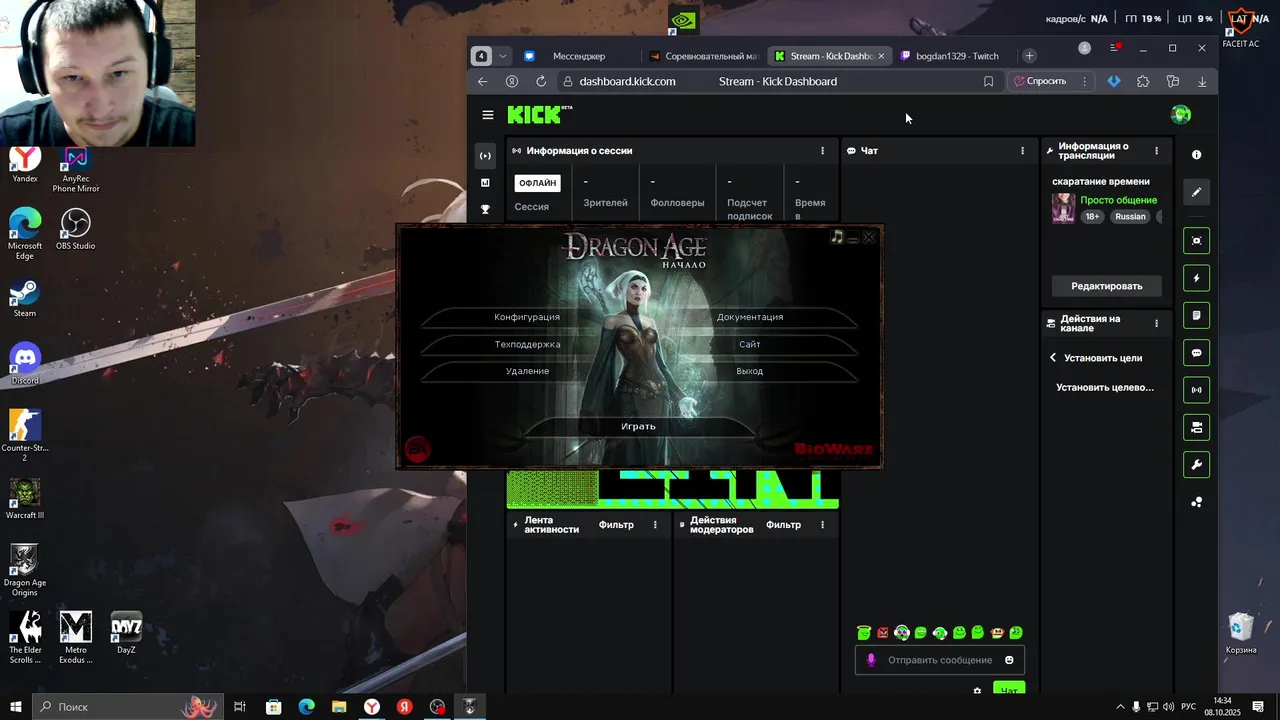This screenshot has height=720, width=1280.
Task: Toggle the wrench widget in right rail
Action: pyautogui.click(x=1197, y=465)
